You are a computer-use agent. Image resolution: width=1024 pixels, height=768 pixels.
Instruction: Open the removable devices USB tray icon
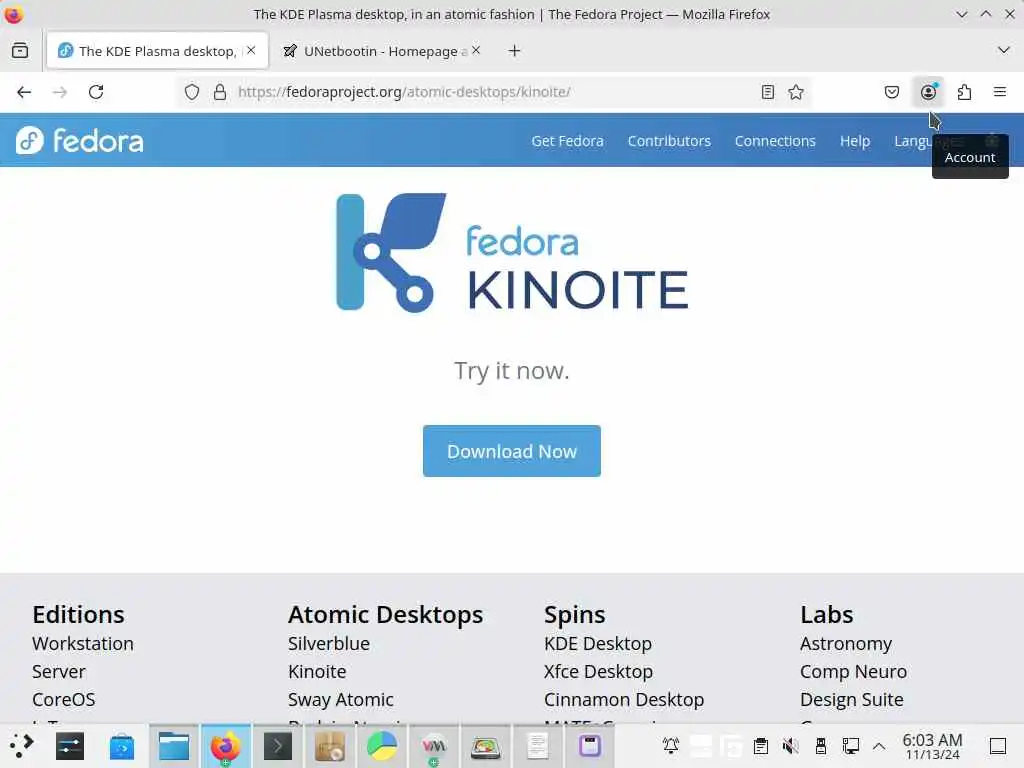[821, 745]
